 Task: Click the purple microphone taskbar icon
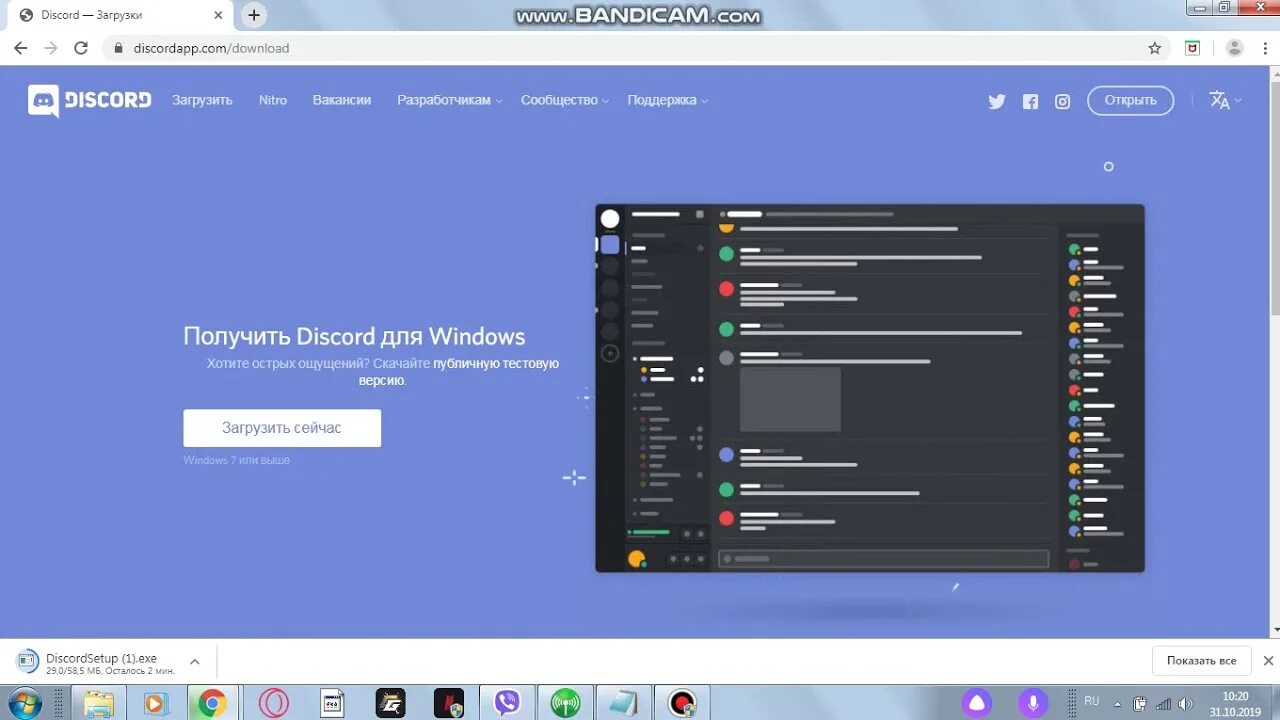pyautogui.click(x=1033, y=703)
